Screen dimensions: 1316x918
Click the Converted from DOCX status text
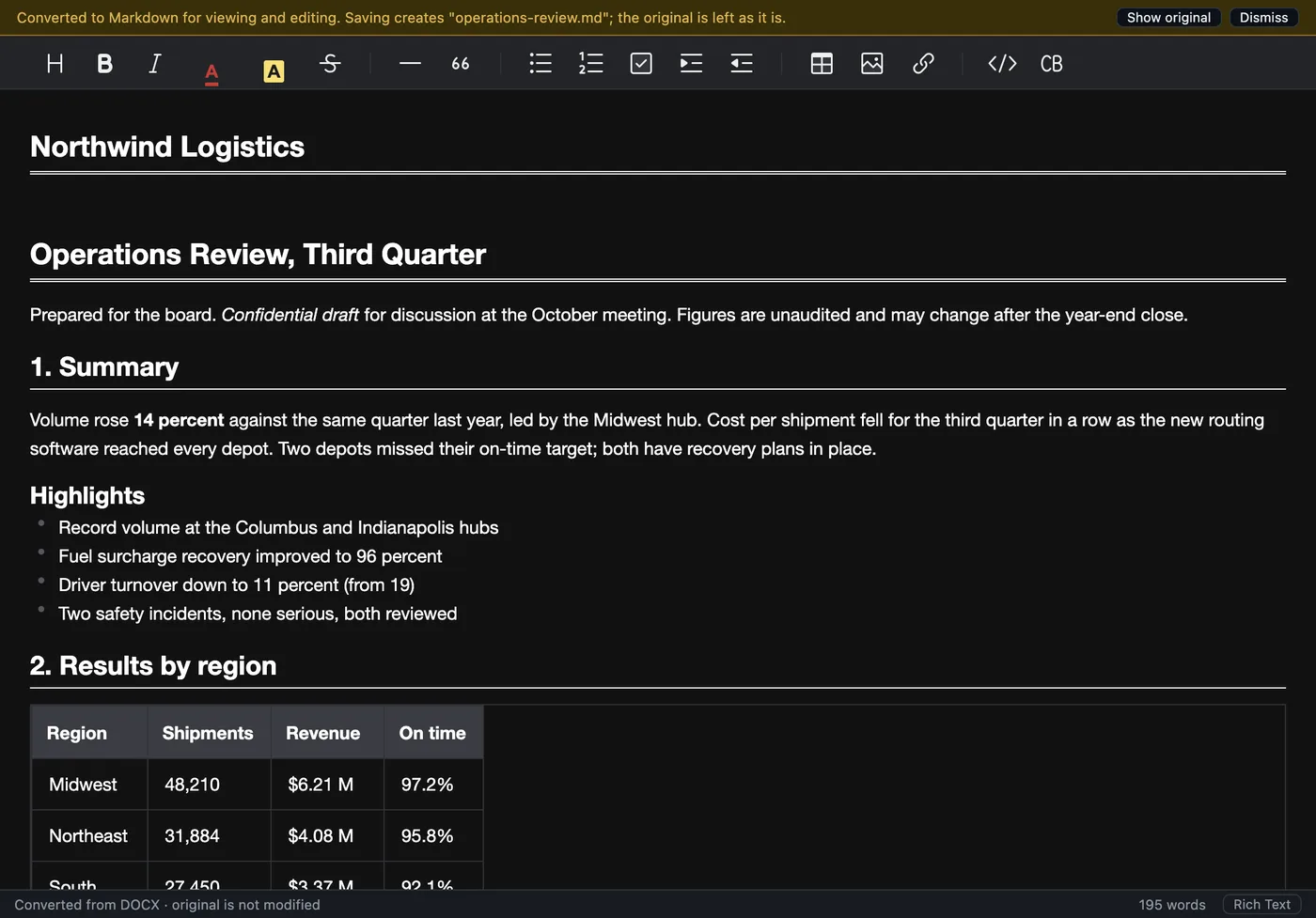click(x=167, y=905)
